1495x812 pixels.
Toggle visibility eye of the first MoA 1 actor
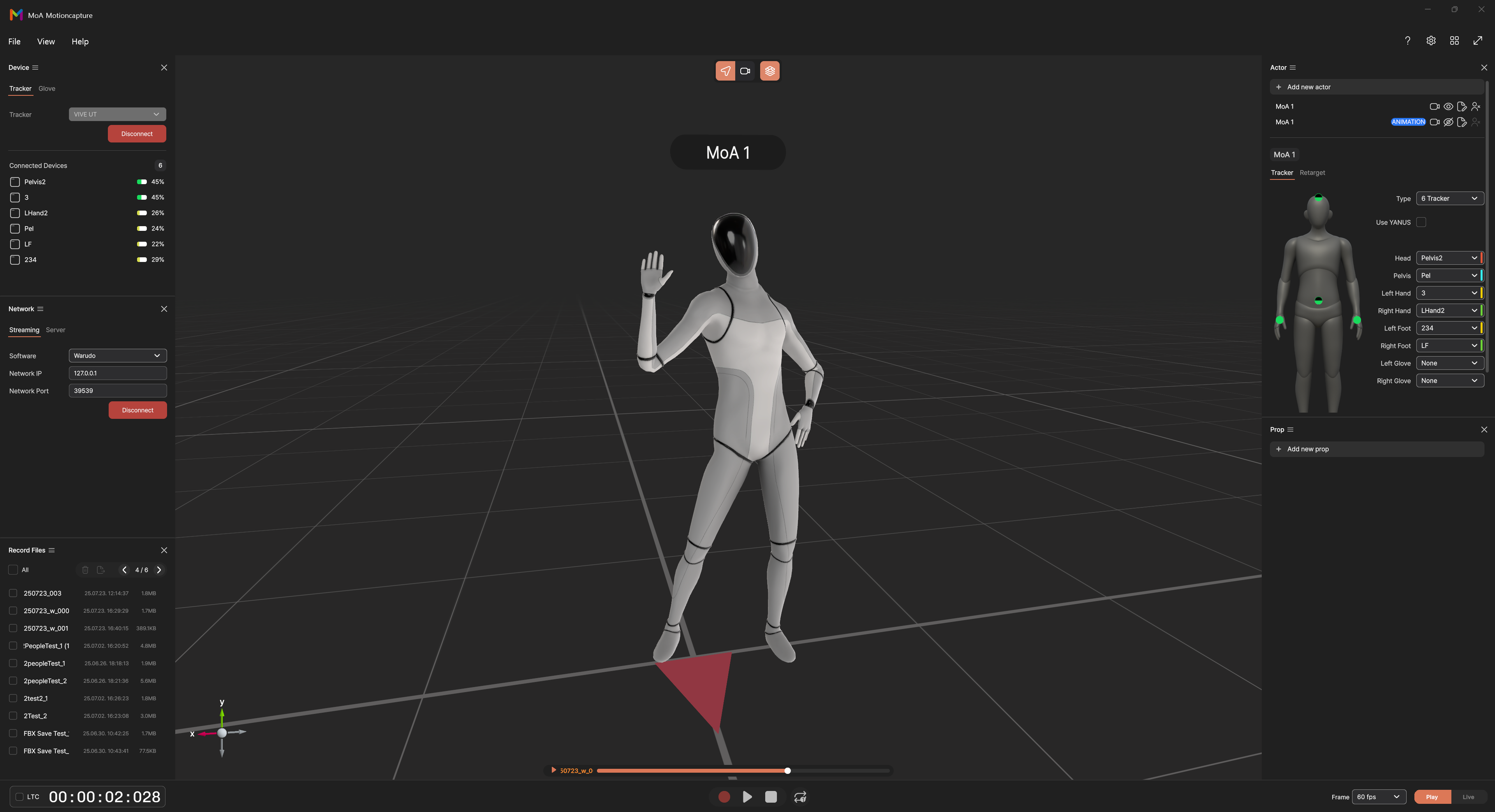coord(1449,106)
